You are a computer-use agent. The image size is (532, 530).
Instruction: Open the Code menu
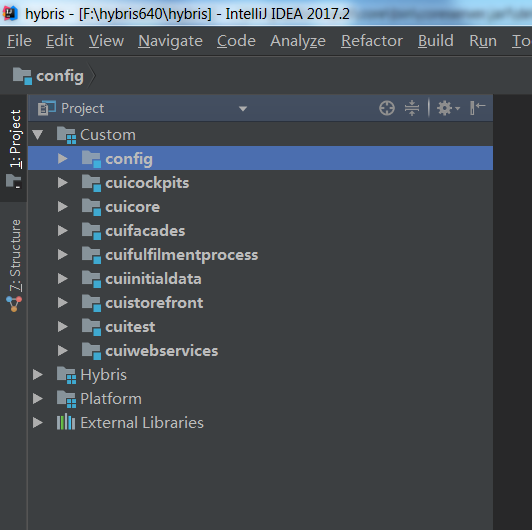pos(236,41)
